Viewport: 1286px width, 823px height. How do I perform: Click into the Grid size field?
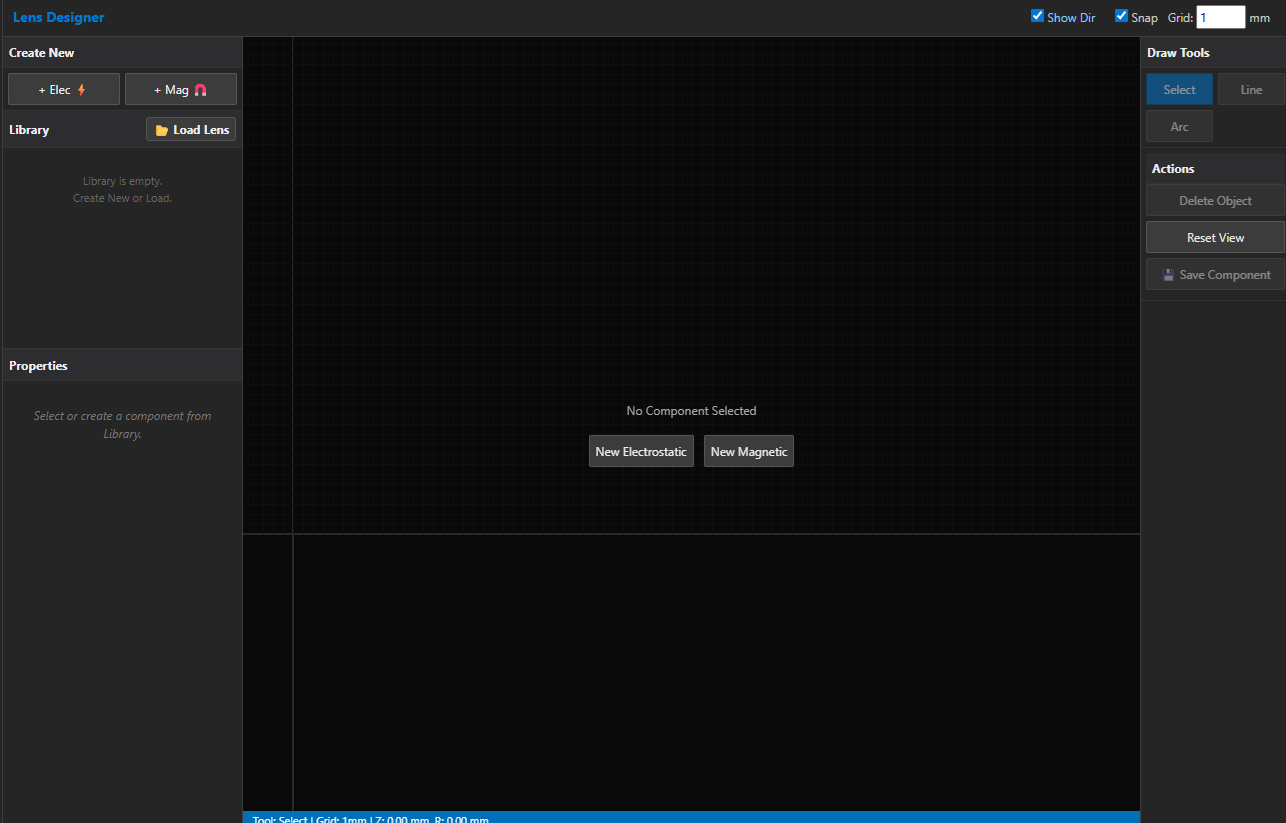[x=1220, y=17]
